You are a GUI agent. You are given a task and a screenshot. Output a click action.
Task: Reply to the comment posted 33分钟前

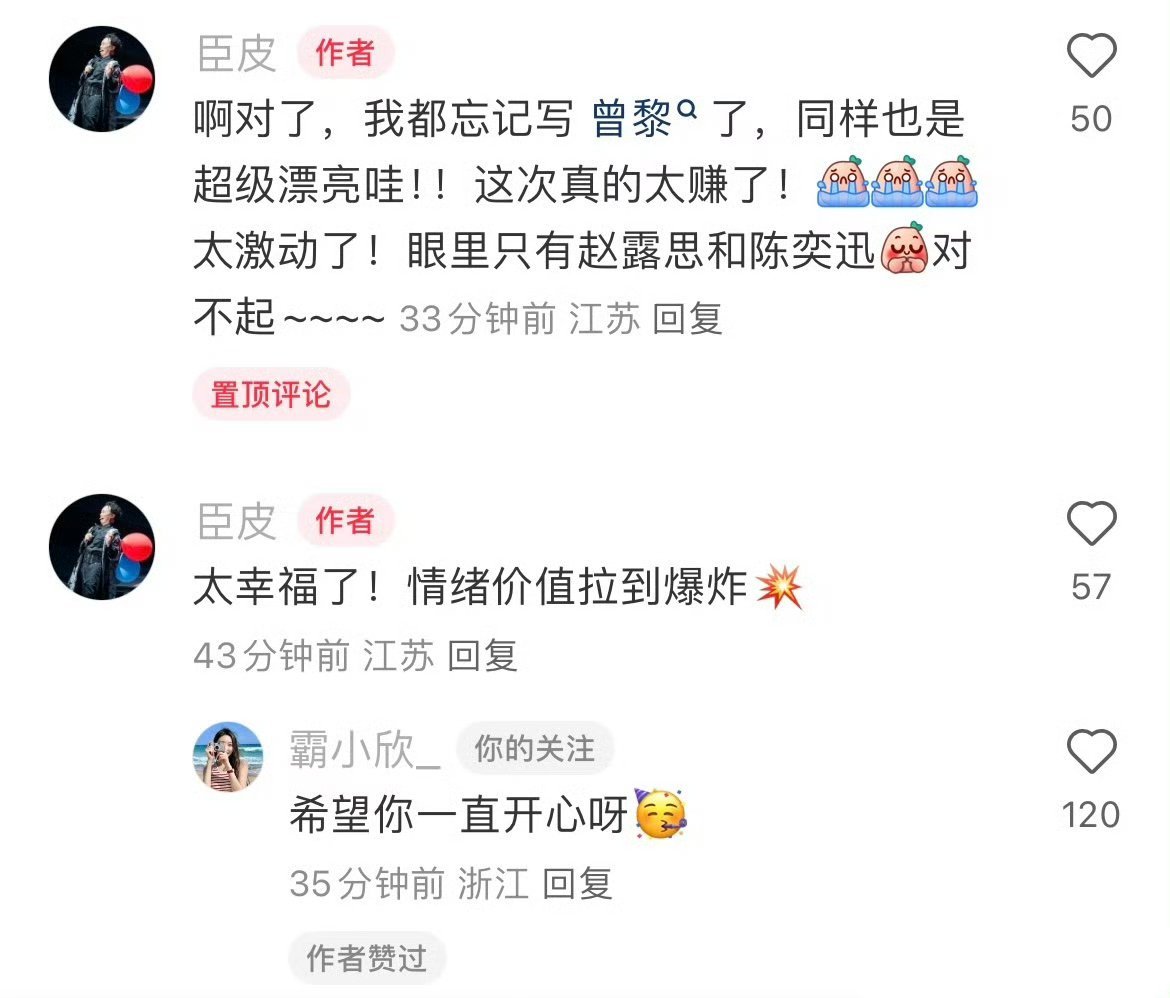tap(687, 319)
